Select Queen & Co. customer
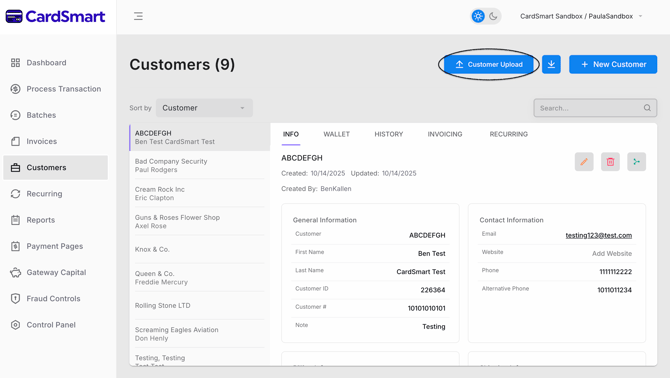 point(200,278)
